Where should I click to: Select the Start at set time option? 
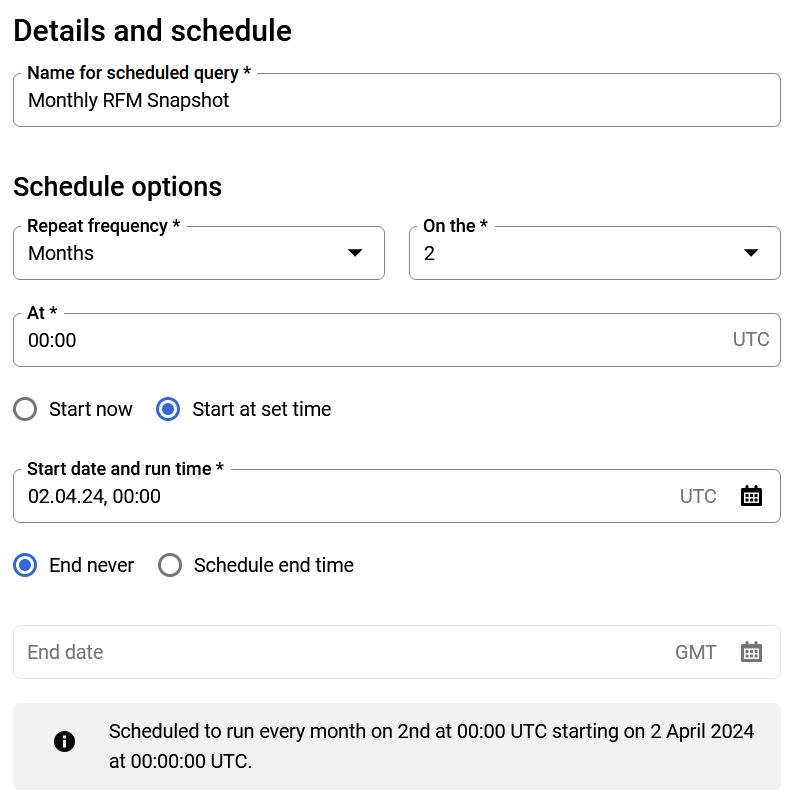point(169,409)
